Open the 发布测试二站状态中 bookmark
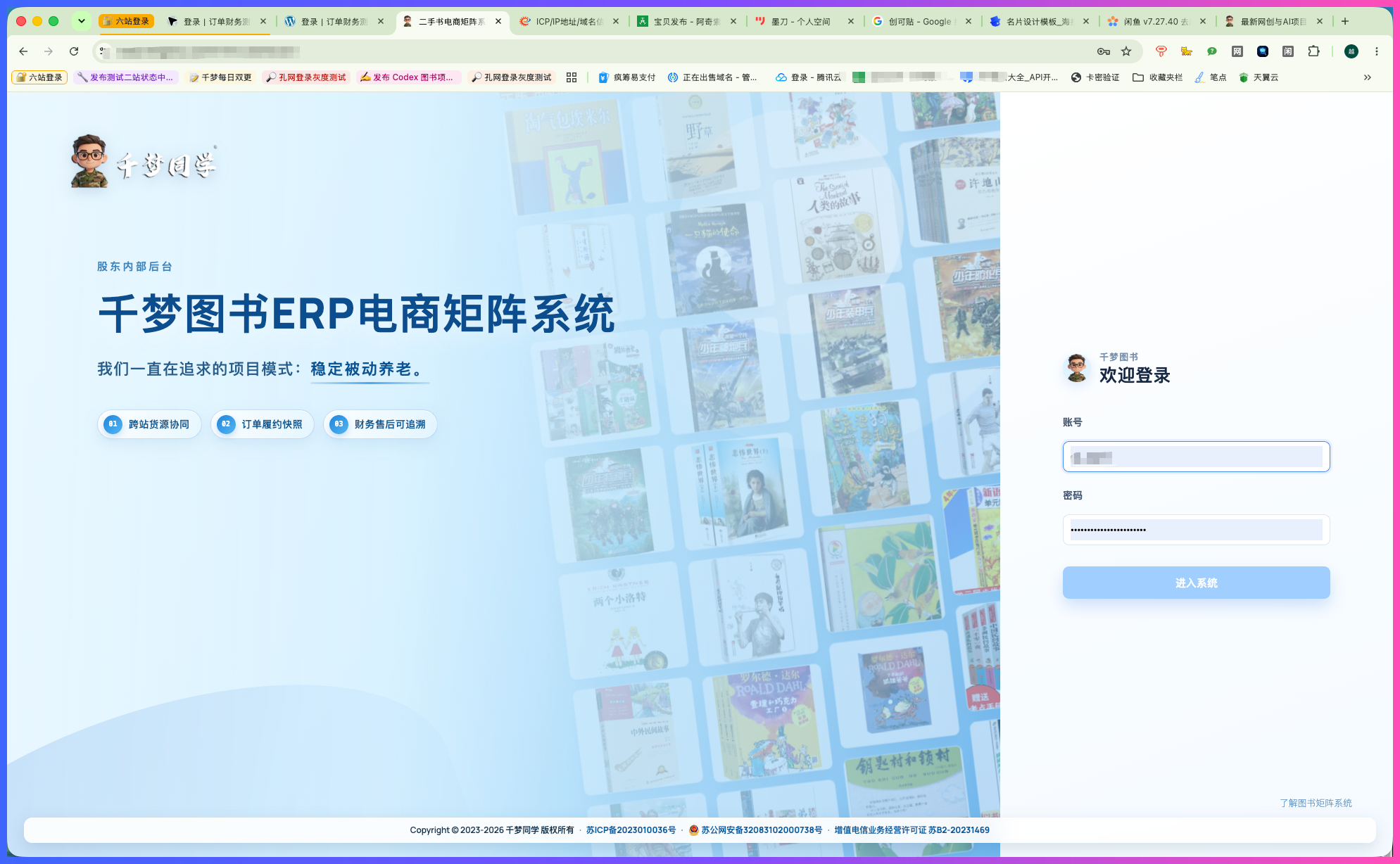Viewport: 1400px width, 864px height. [x=125, y=77]
